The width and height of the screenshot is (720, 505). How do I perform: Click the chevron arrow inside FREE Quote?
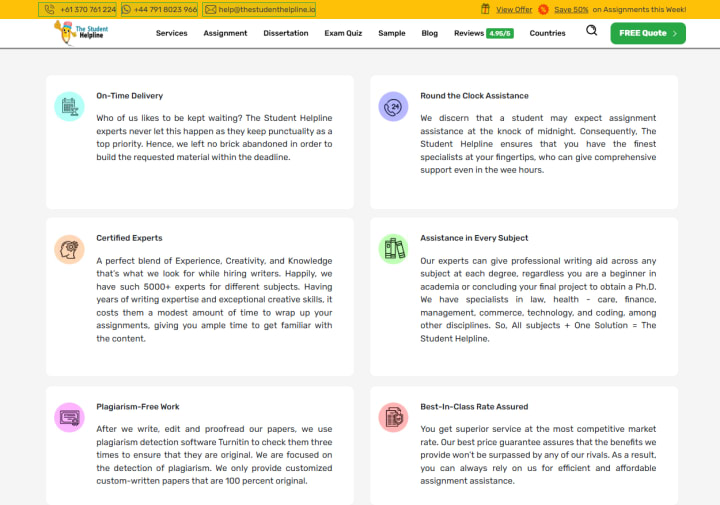tap(675, 34)
